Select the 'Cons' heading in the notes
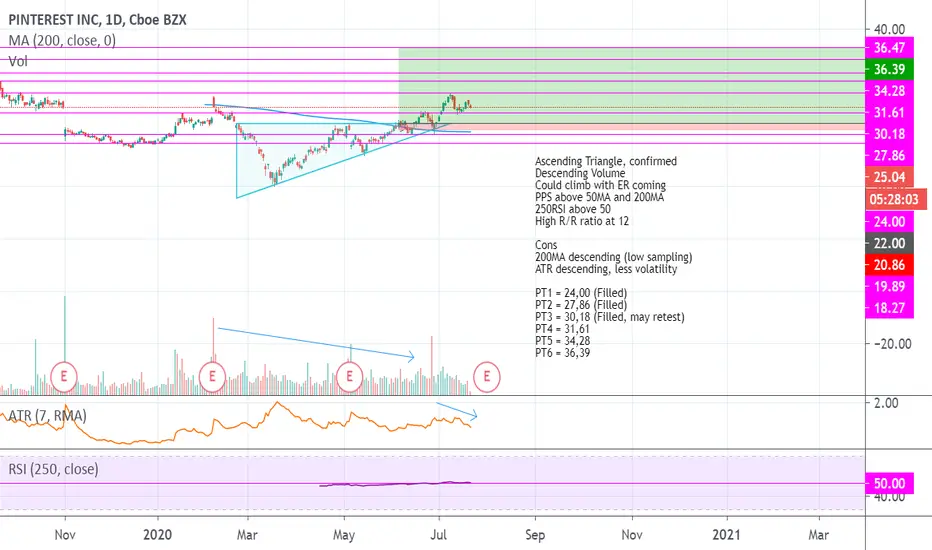 (546, 245)
